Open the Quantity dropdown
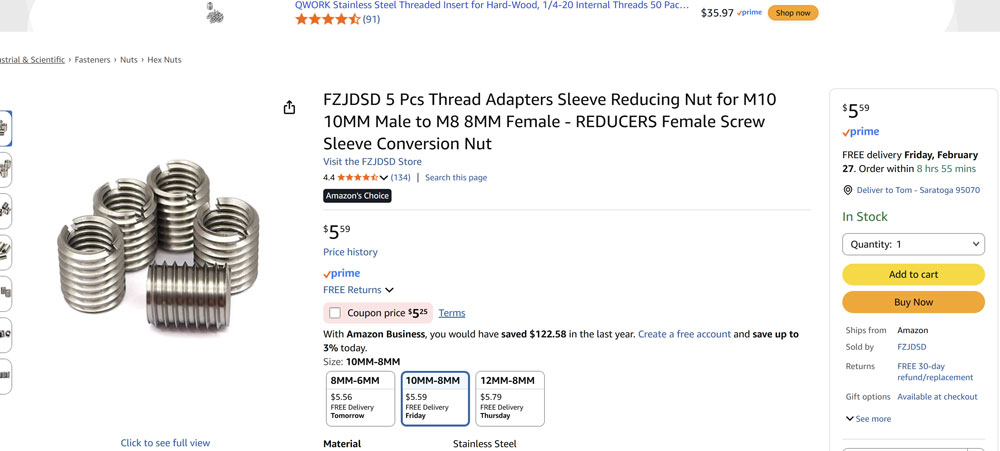 913,244
